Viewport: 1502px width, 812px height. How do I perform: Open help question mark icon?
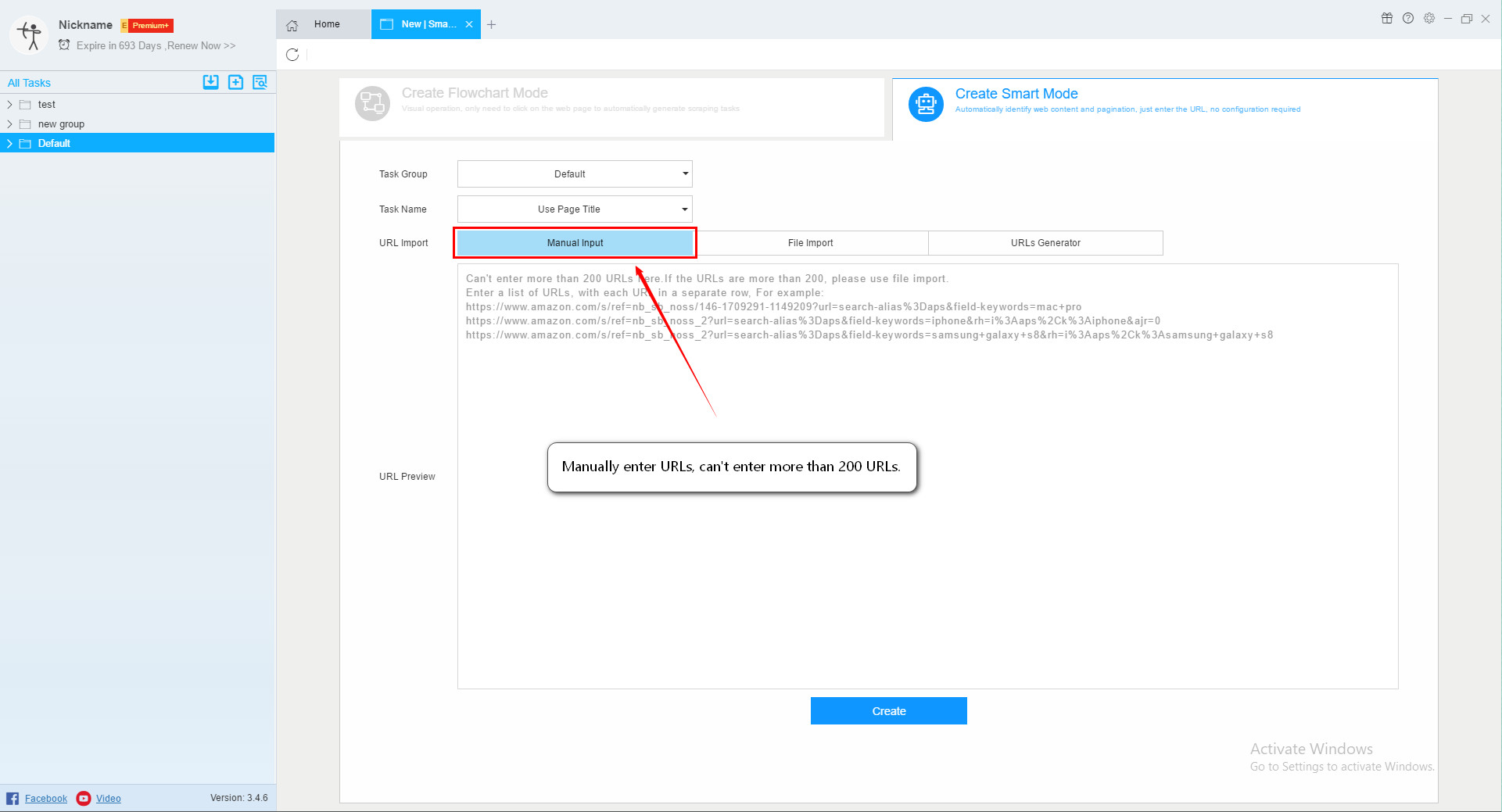(x=1408, y=18)
